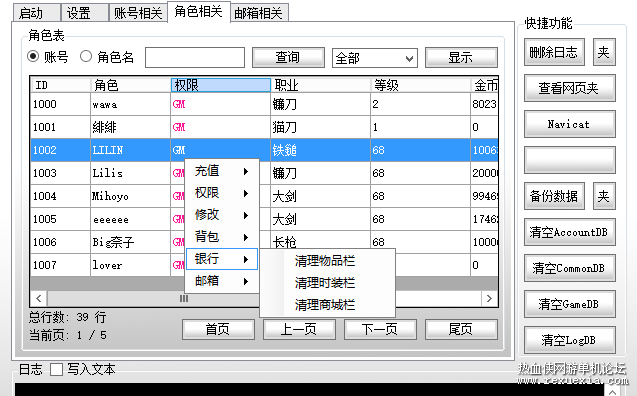Open the 全部 filter dropdown
Screen dimensions: 637x396
pyautogui.click(x=375, y=58)
